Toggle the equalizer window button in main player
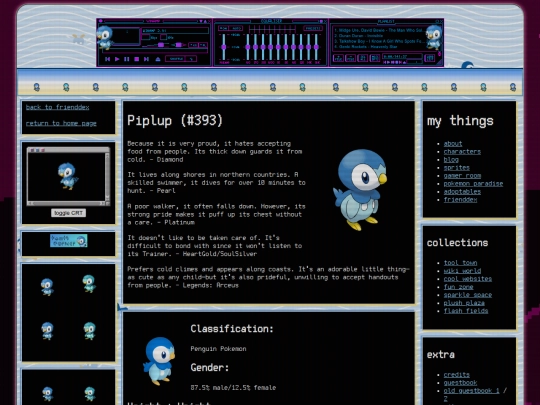540x405 pixels. (194, 45)
